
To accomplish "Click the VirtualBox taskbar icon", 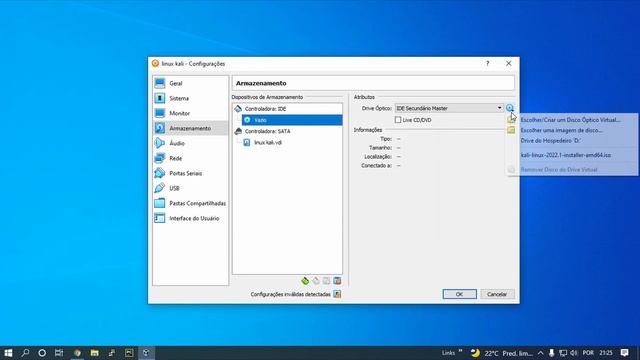I will point(146,353).
